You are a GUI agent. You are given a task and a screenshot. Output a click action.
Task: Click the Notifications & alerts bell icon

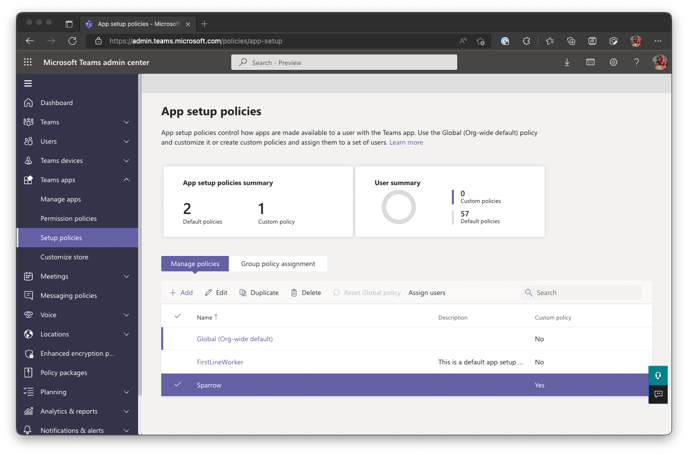pyautogui.click(x=28, y=430)
